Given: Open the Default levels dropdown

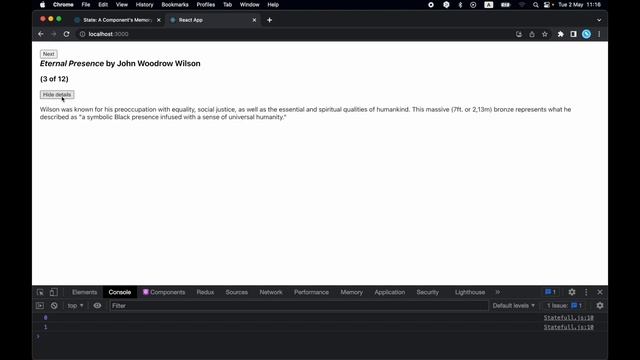Looking at the screenshot, I should pos(513,306).
